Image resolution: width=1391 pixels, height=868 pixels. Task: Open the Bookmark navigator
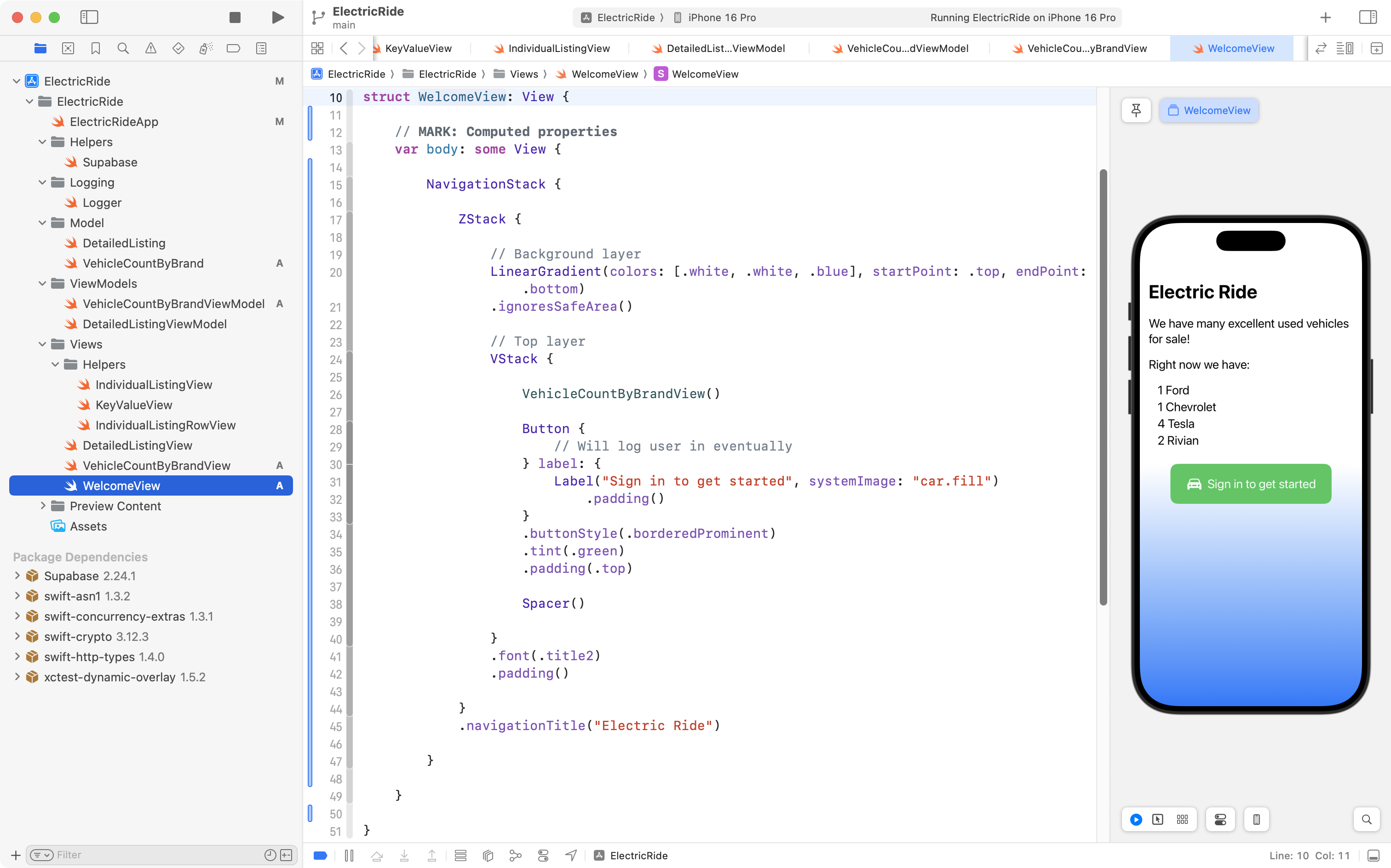pos(95,48)
